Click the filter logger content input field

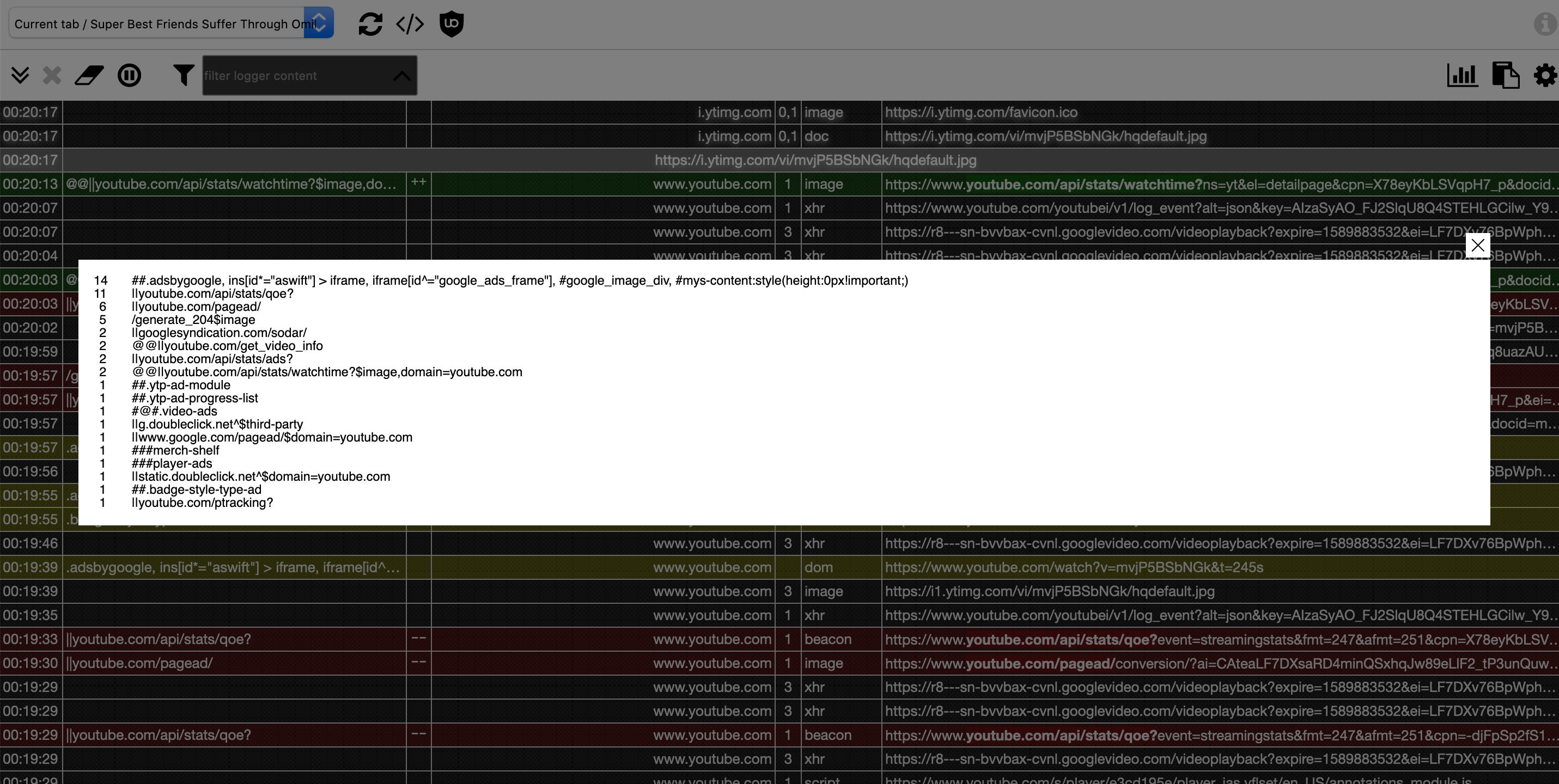click(x=272, y=76)
